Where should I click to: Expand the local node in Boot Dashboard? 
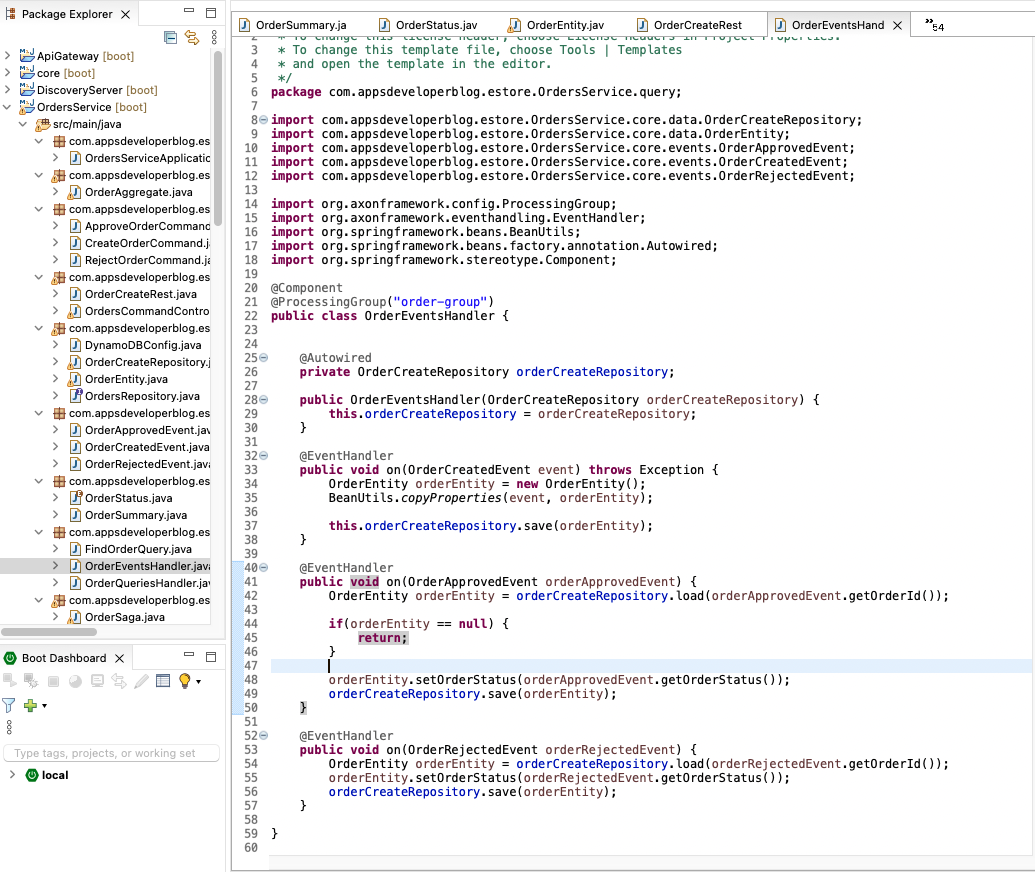point(11,774)
